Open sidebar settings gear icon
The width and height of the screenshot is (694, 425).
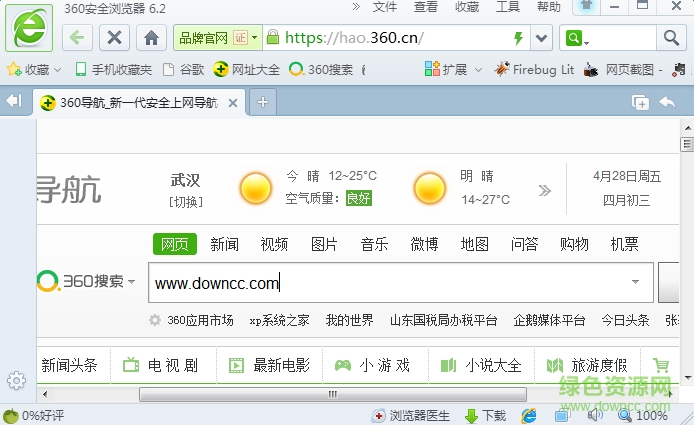point(16,380)
